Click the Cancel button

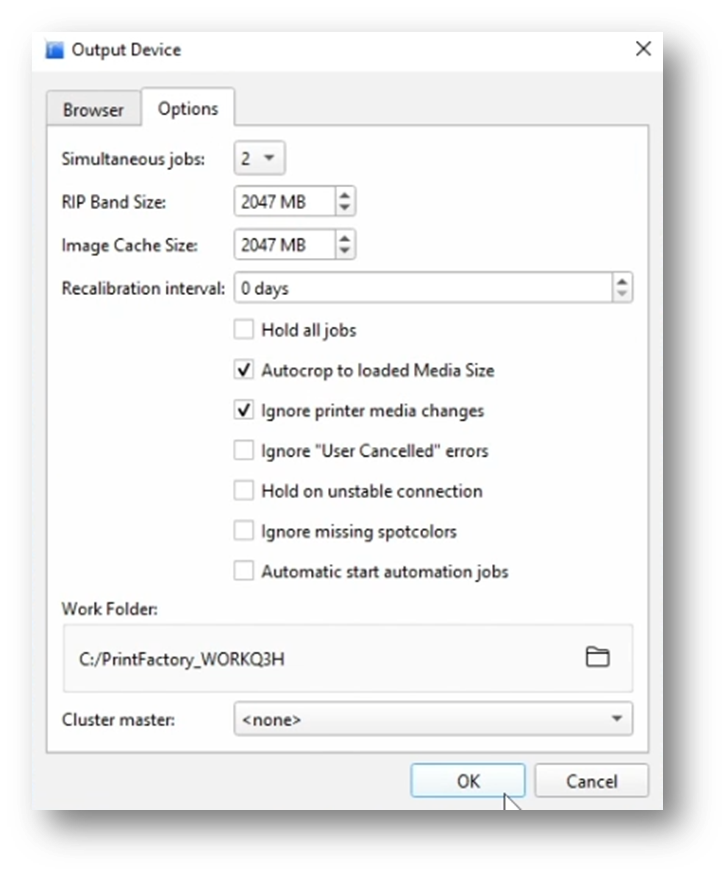click(x=591, y=780)
